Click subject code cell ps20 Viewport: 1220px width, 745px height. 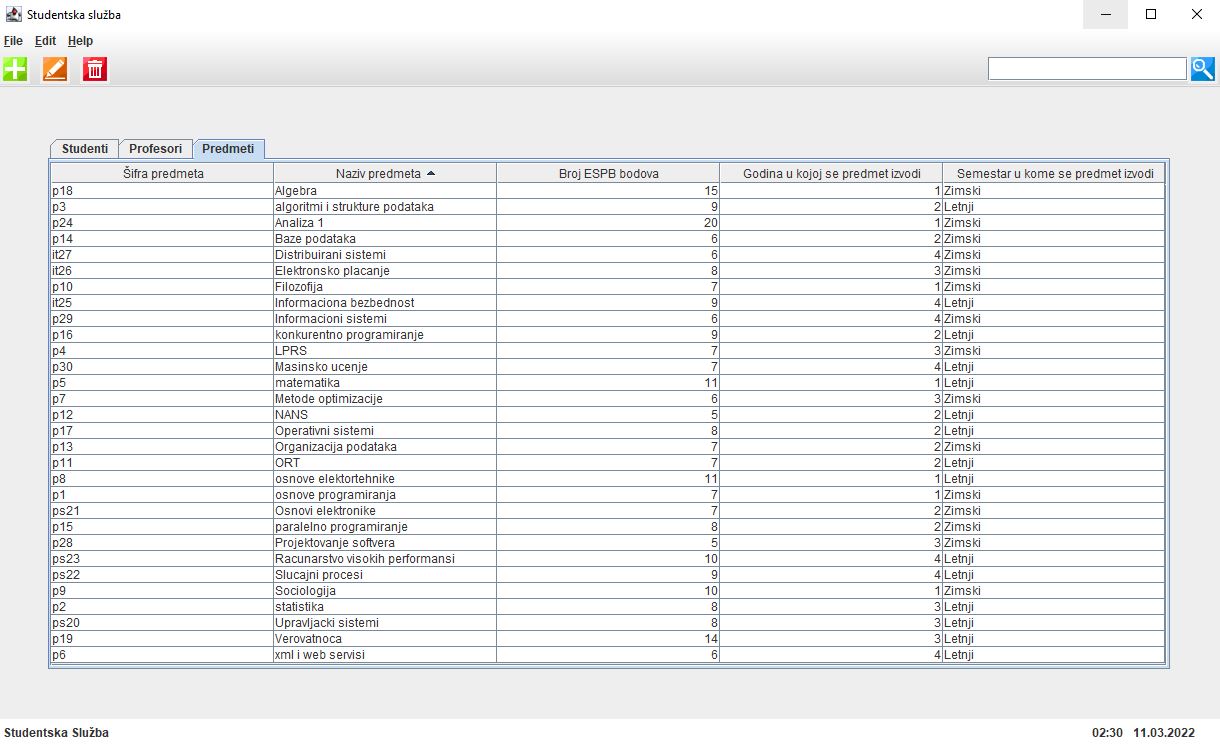click(162, 623)
